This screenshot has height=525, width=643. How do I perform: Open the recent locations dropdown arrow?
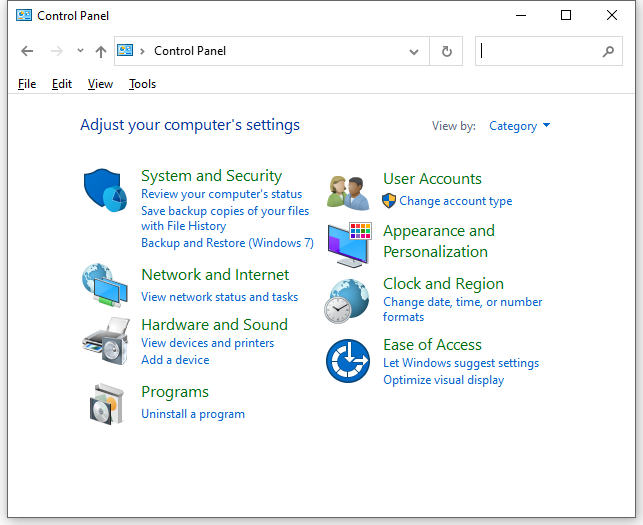pos(80,51)
